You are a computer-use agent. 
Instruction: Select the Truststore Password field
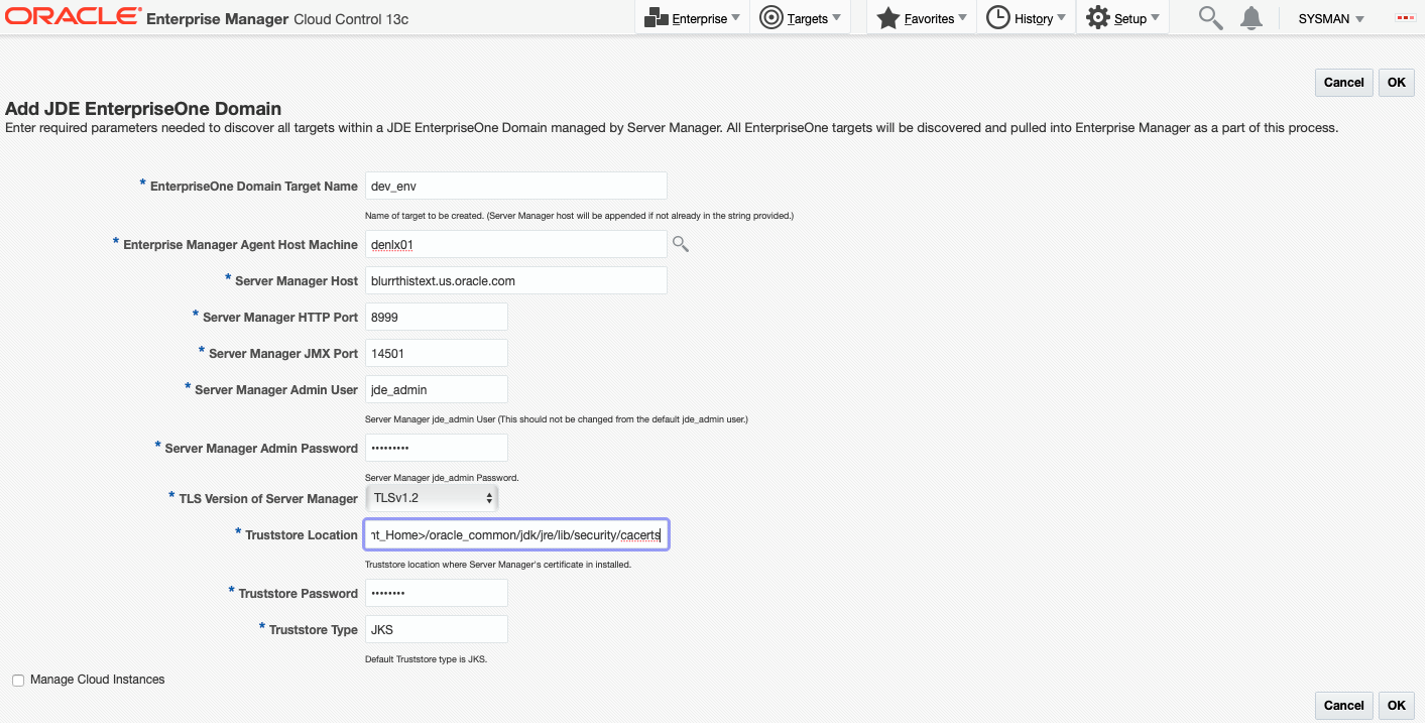(436, 593)
